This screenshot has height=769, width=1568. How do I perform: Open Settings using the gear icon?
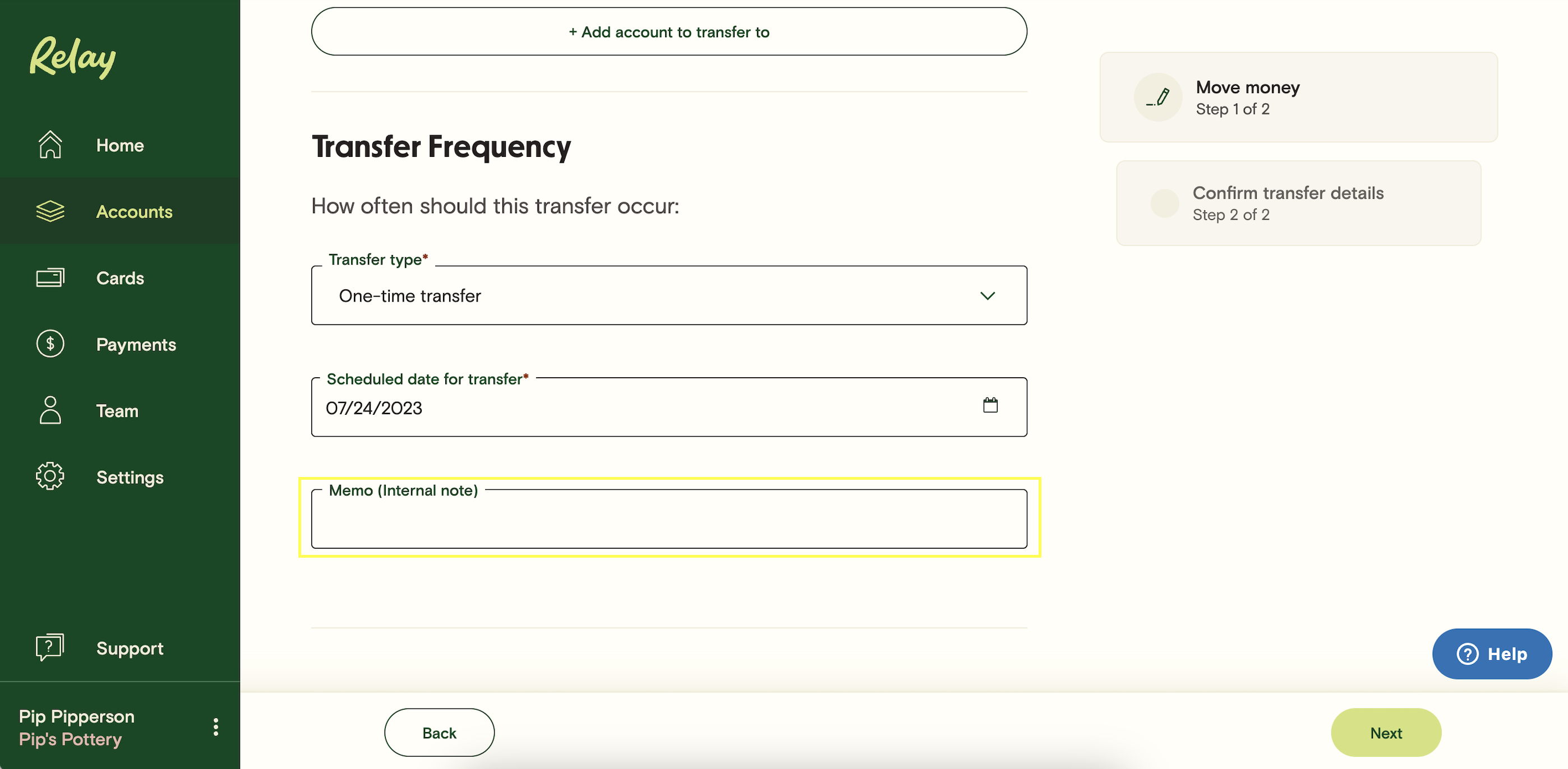click(x=50, y=476)
